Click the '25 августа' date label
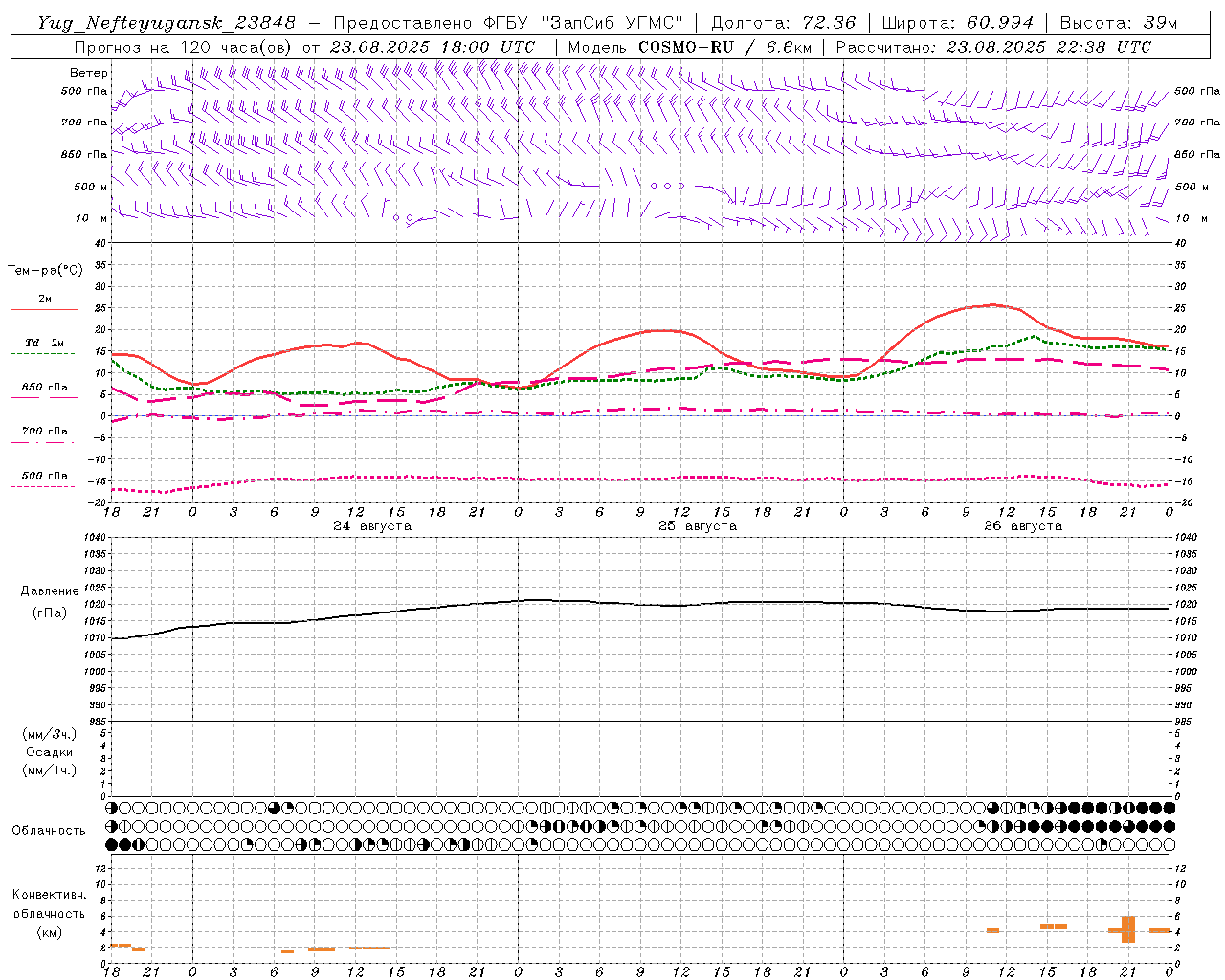Screen dimensions: 1225x980 tap(698, 526)
